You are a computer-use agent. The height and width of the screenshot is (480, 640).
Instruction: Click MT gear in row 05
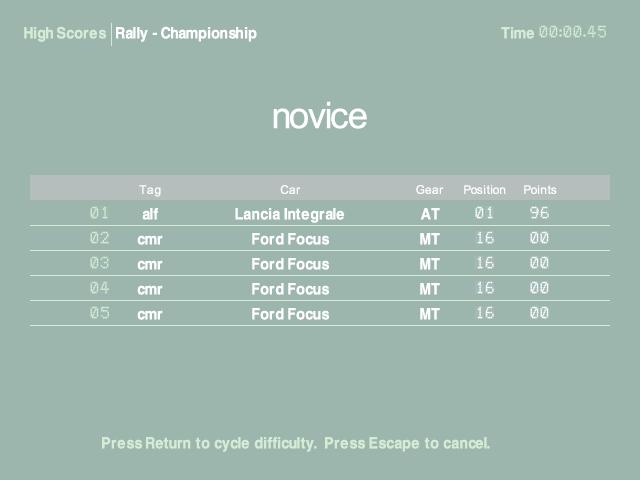pos(430,314)
